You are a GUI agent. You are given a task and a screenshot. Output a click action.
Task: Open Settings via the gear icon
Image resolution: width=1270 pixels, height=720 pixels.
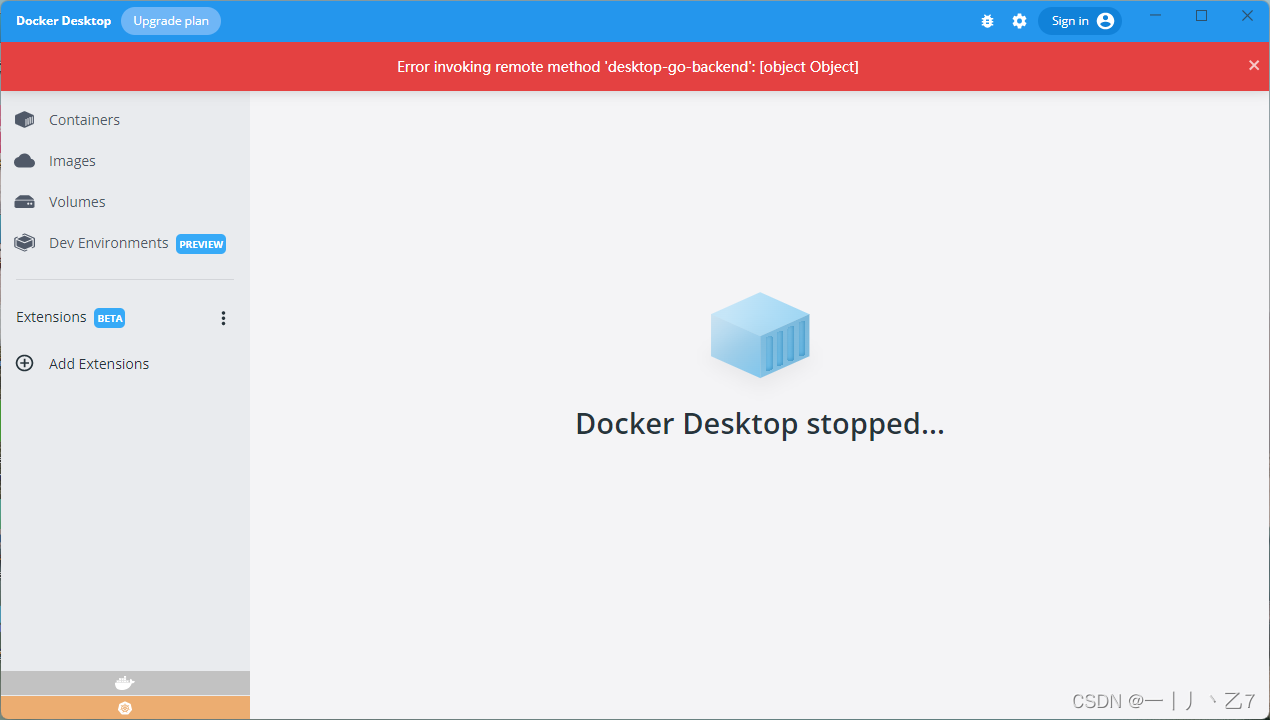[1019, 21]
